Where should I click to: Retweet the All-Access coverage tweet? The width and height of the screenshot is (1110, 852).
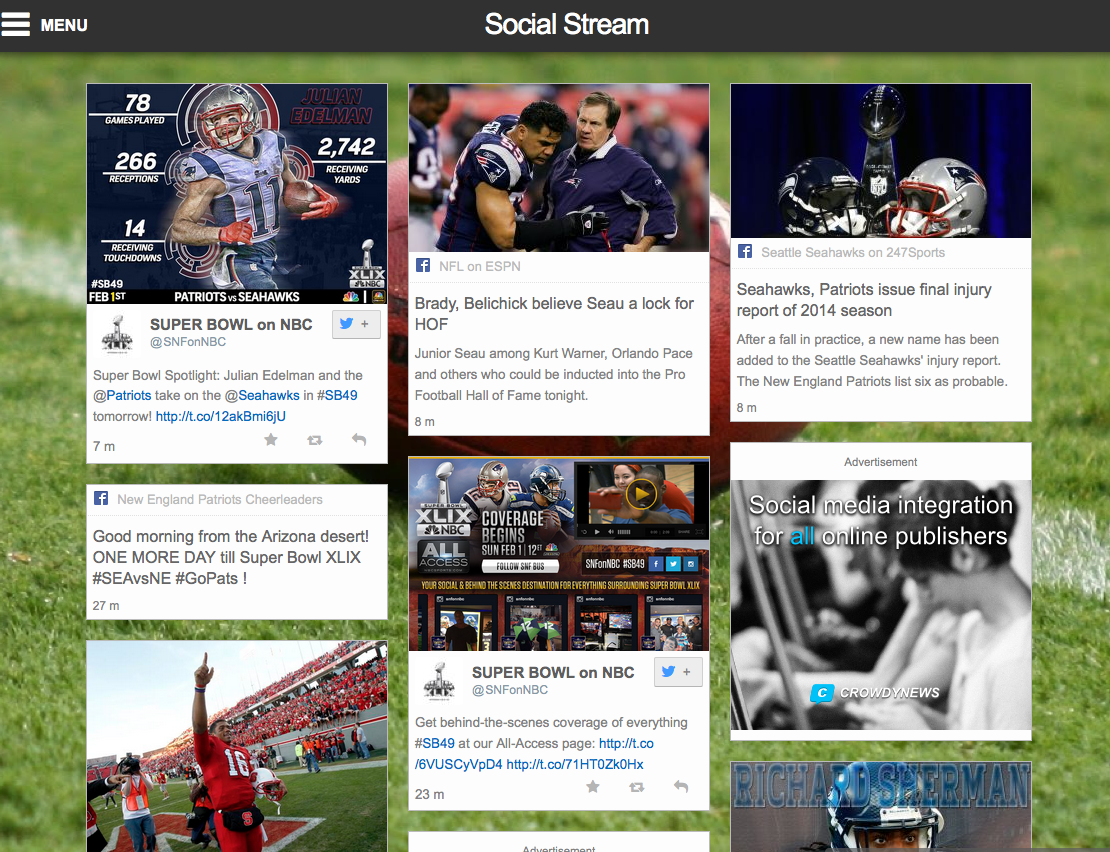coord(637,787)
